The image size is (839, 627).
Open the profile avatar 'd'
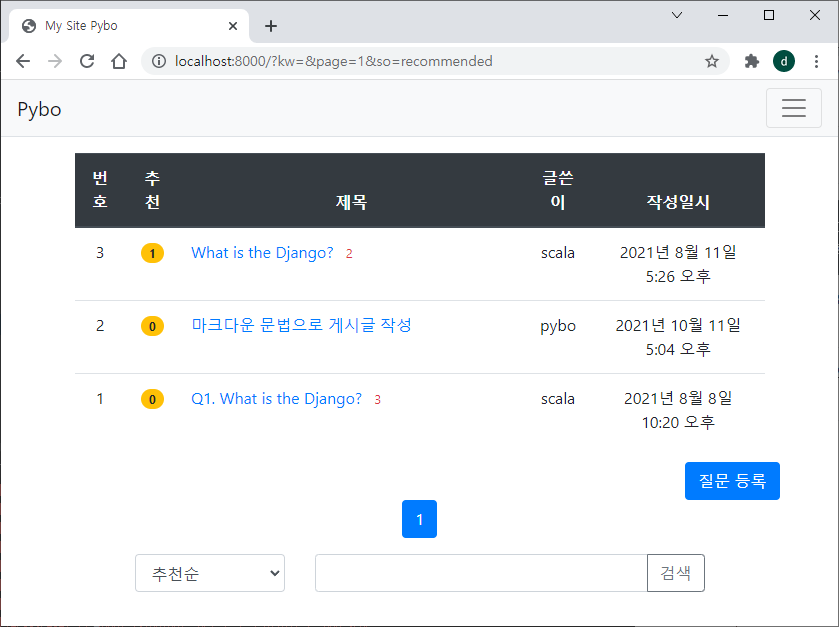783,61
